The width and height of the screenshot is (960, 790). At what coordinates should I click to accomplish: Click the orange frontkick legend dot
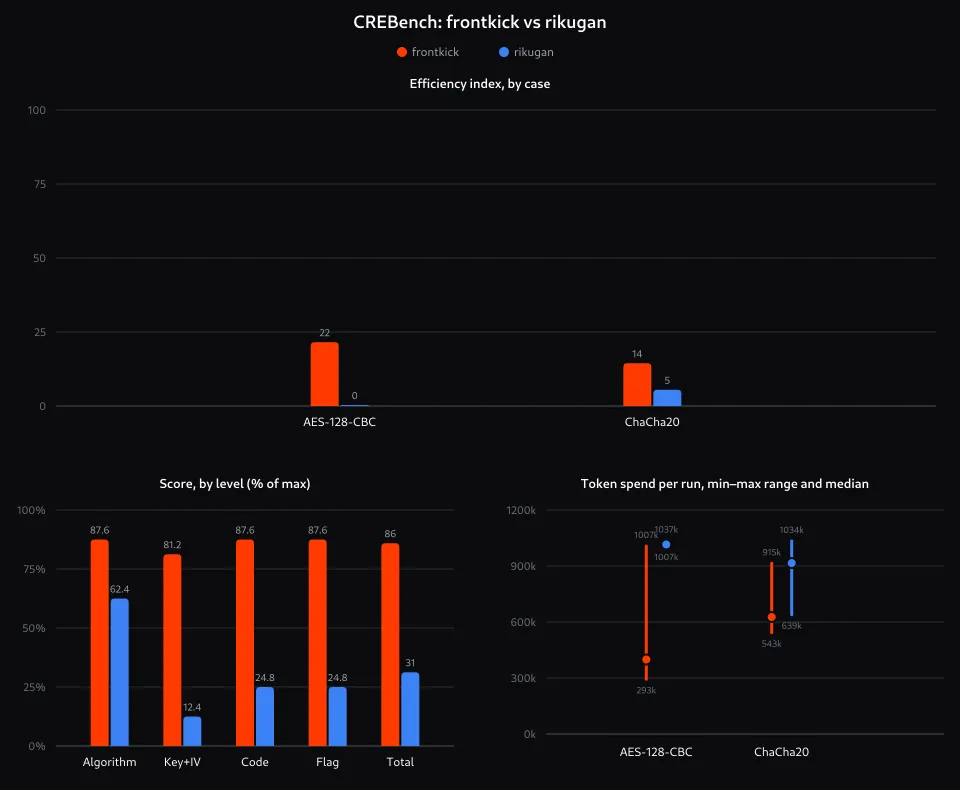pos(402,52)
